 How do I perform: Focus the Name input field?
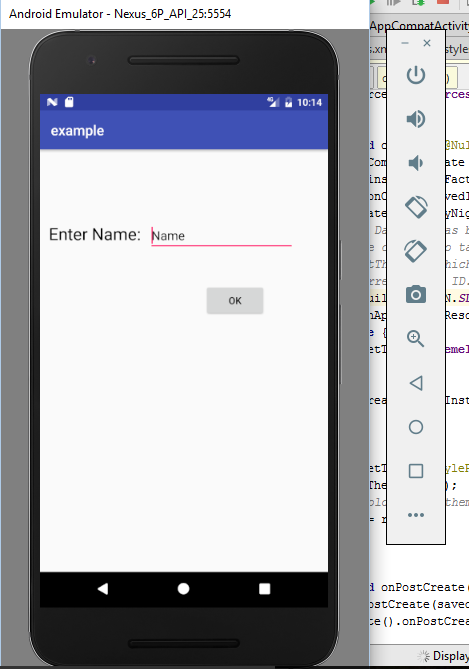(x=221, y=236)
